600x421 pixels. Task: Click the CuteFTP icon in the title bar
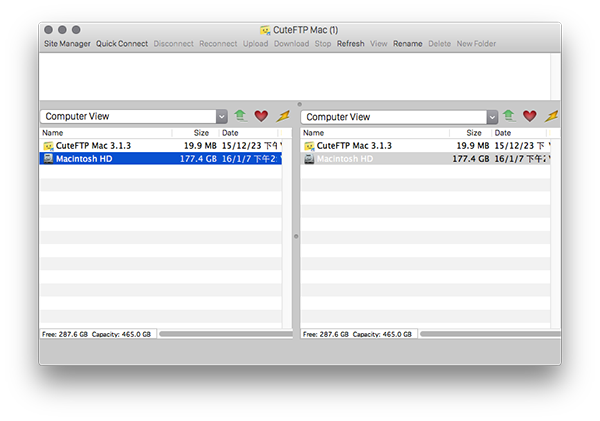[x=265, y=30]
